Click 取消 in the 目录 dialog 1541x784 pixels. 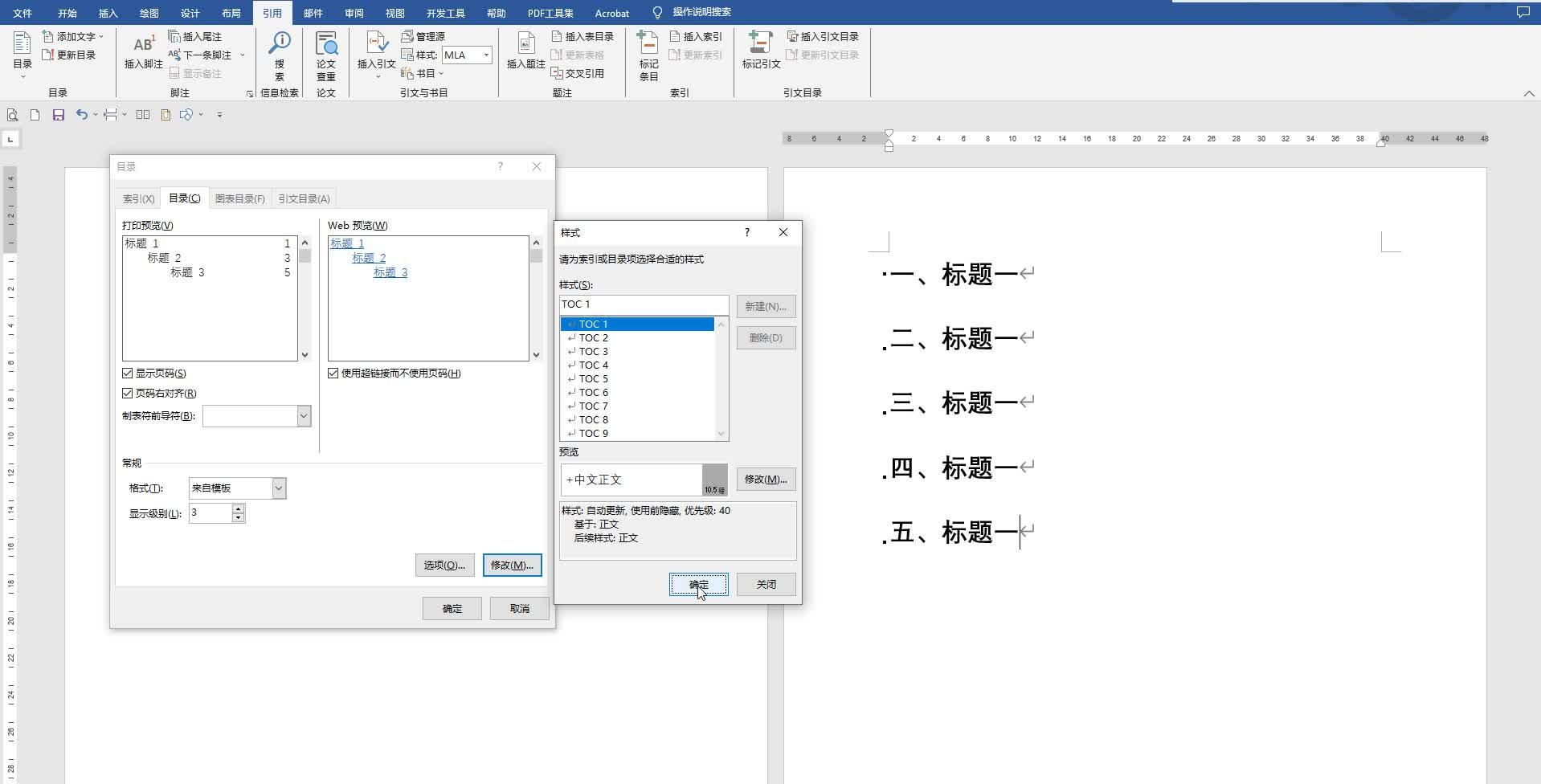tap(520, 609)
